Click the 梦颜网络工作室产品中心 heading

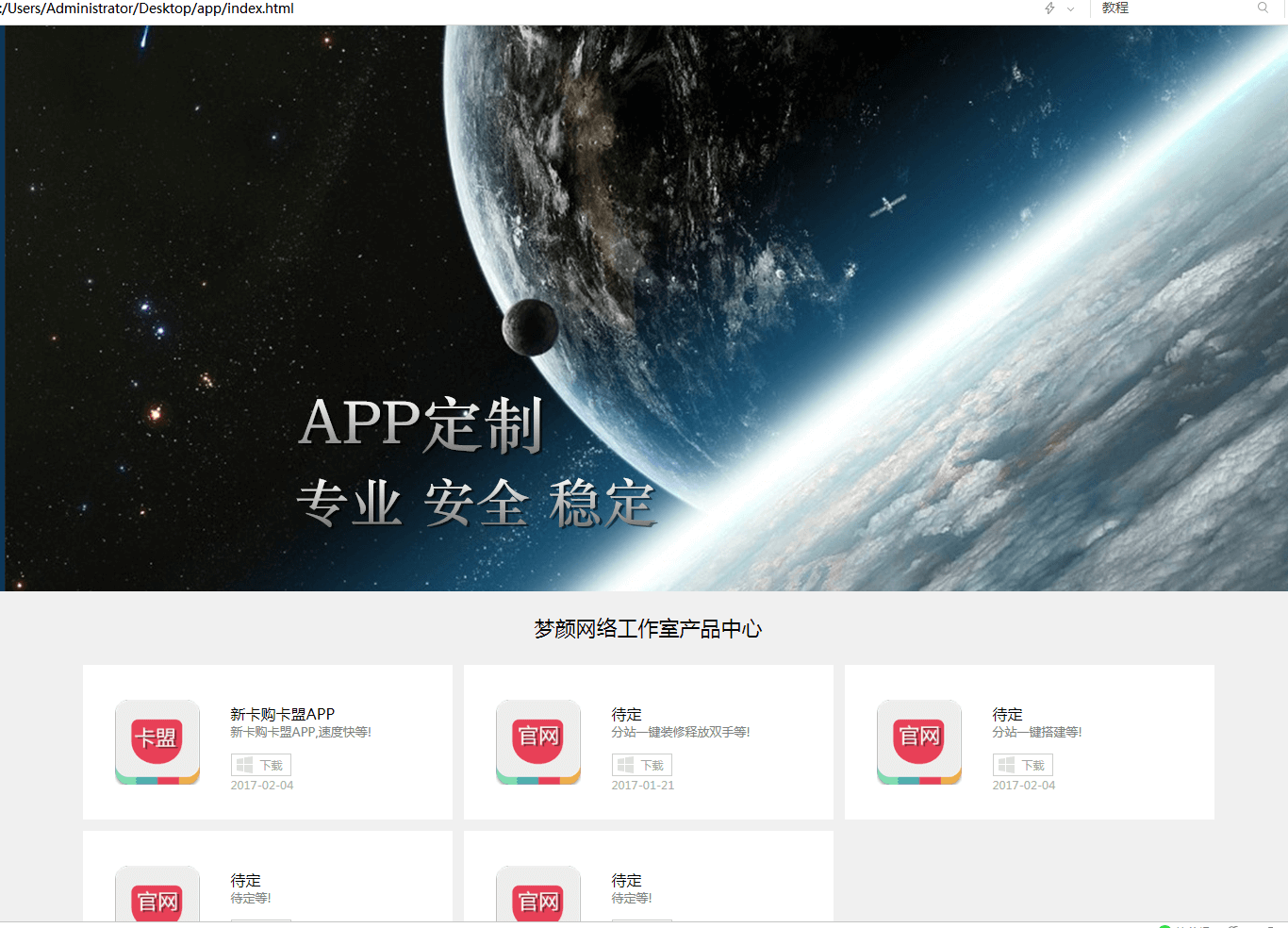click(x=648, y=629)
